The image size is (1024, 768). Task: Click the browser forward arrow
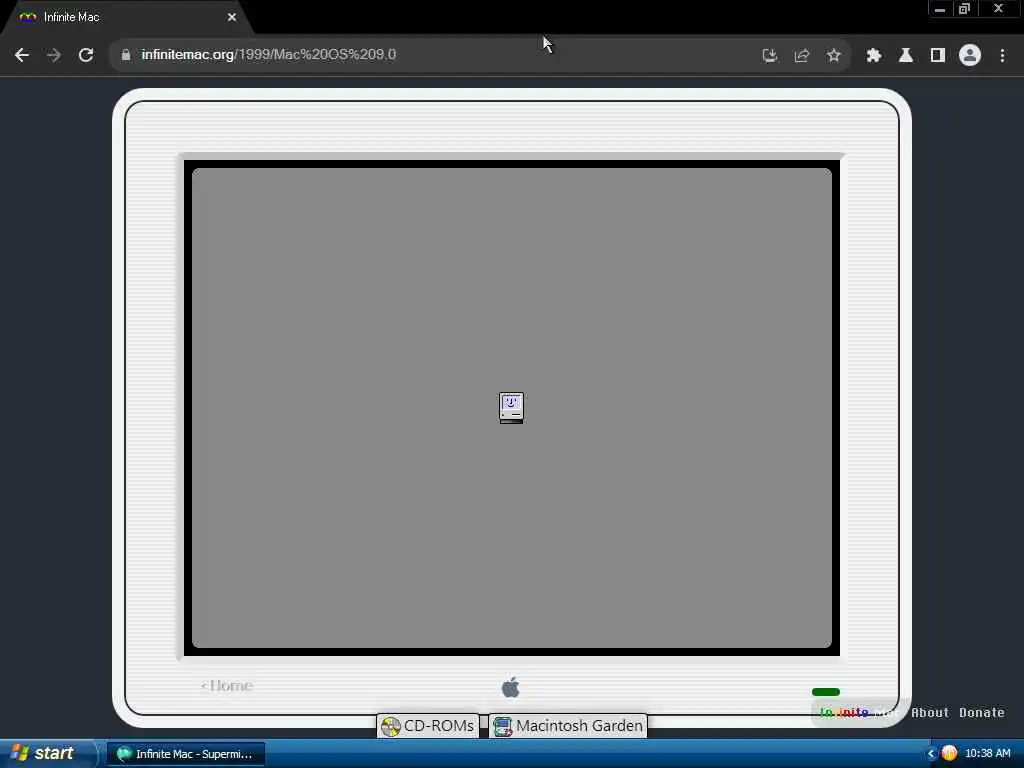[x=54, y=55]
